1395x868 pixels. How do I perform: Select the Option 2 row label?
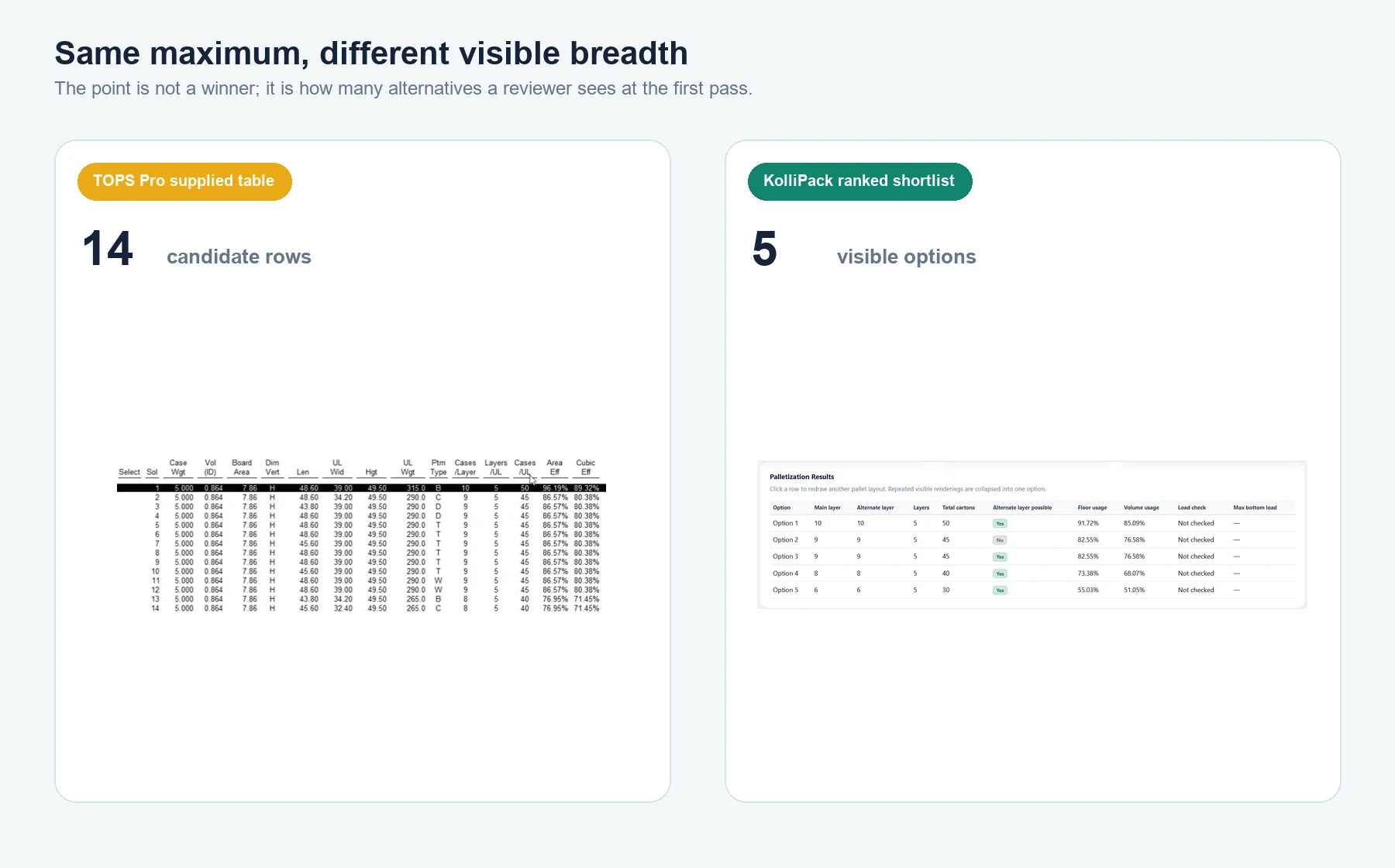pyautogui.click(x=785, y=540)
